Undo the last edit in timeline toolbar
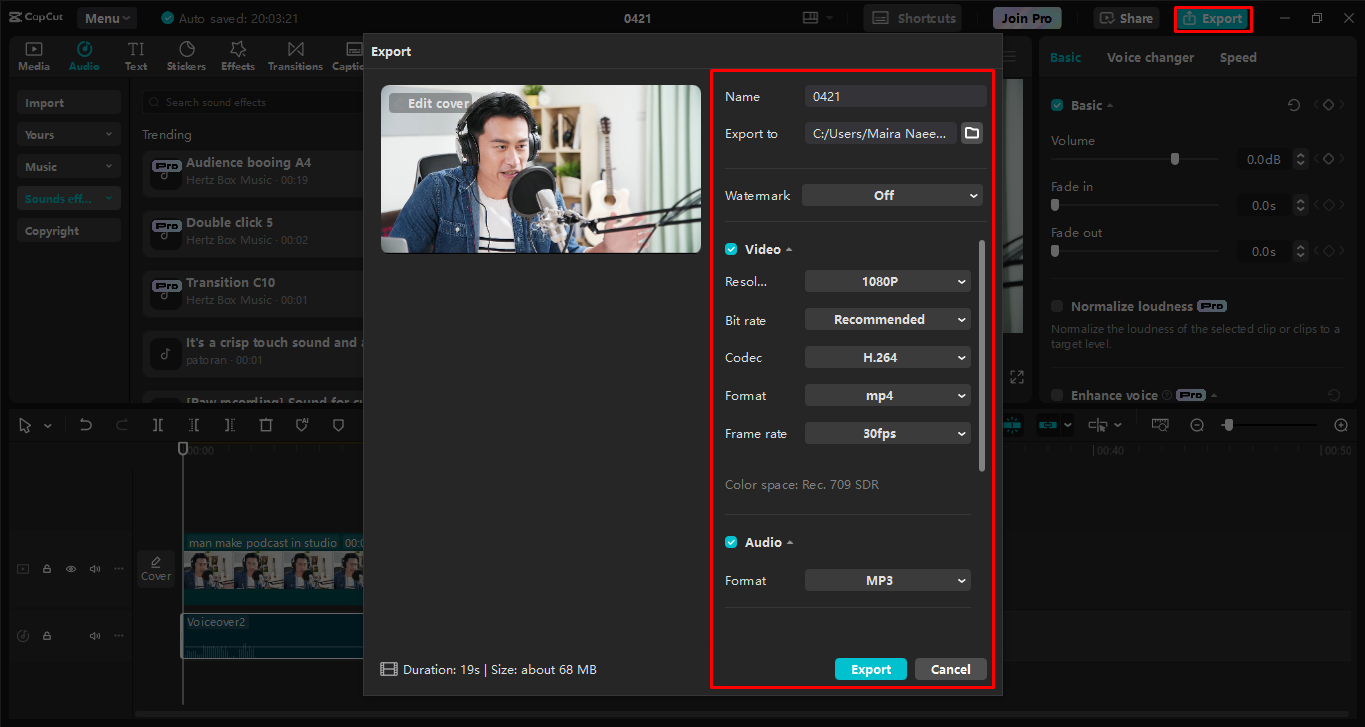The width and height of the screenshot is (1365, 727). coord(86,425)
